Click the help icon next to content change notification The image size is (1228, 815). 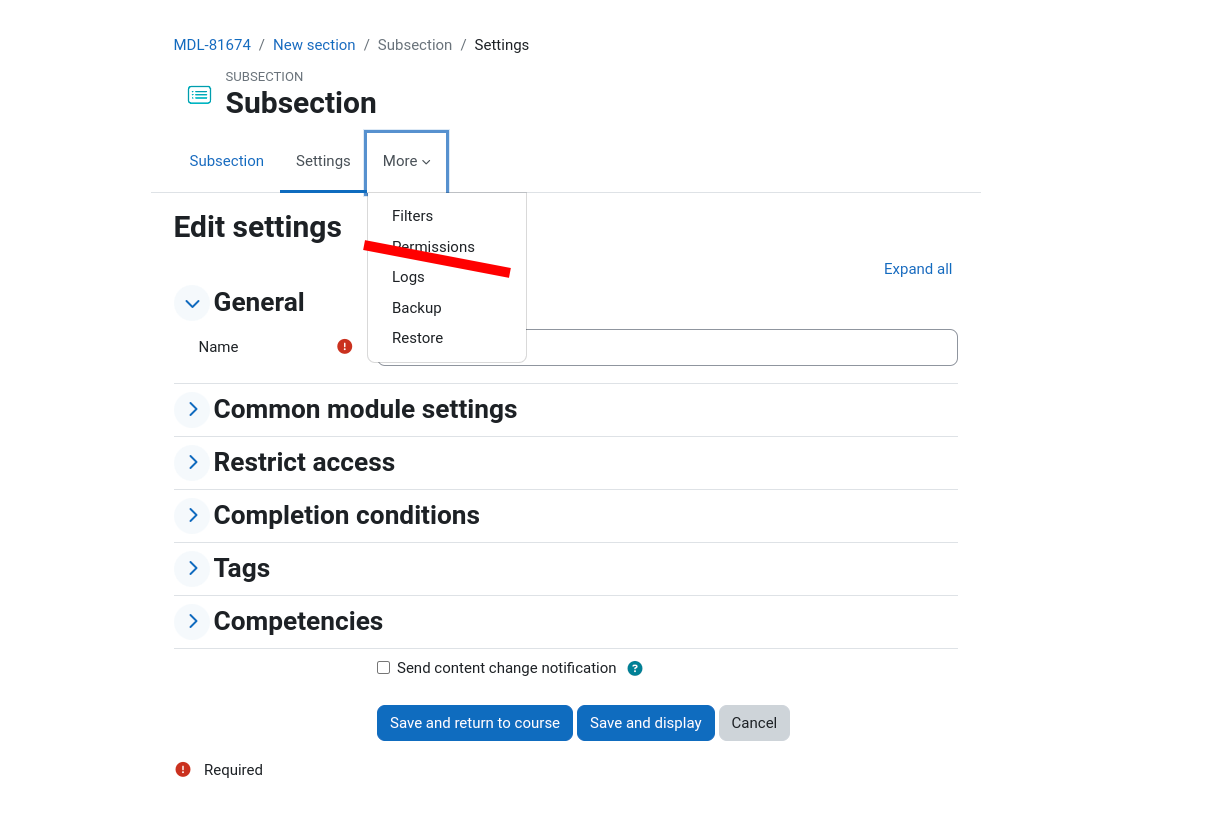pyautogui.click(x=635, y=668)
